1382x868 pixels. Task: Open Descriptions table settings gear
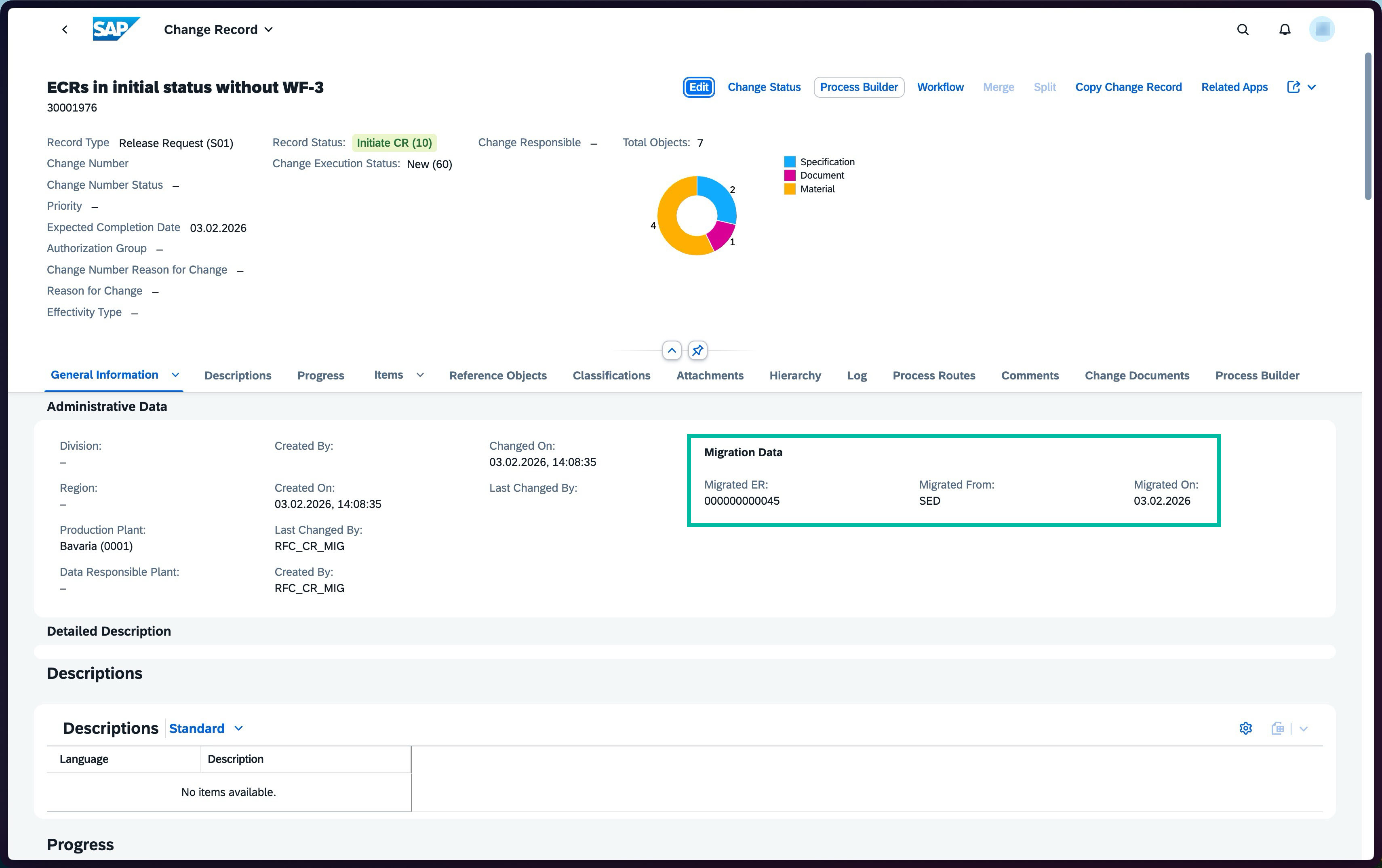pos(1245,728)
